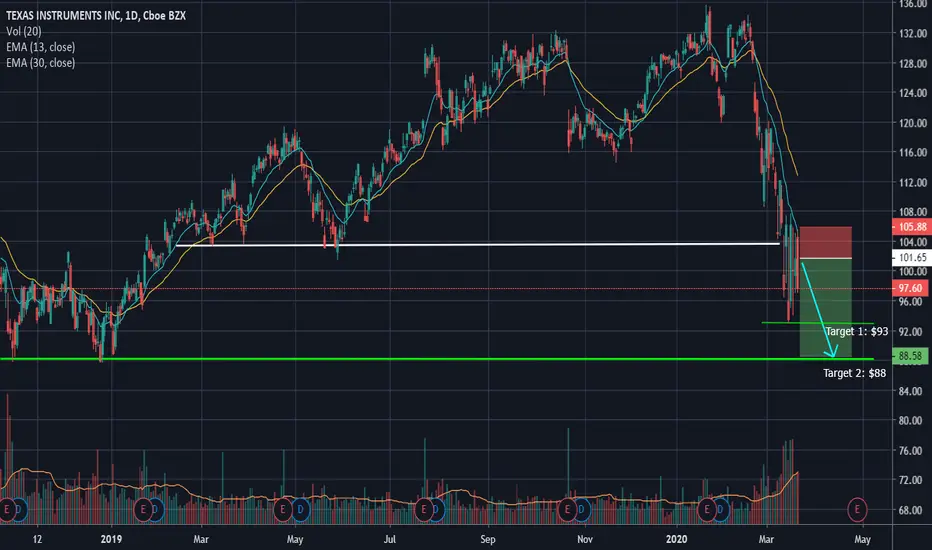Click the 2019 label on the time axis
The width and height of the screenshot is (932, 550).
click(111, 539)
